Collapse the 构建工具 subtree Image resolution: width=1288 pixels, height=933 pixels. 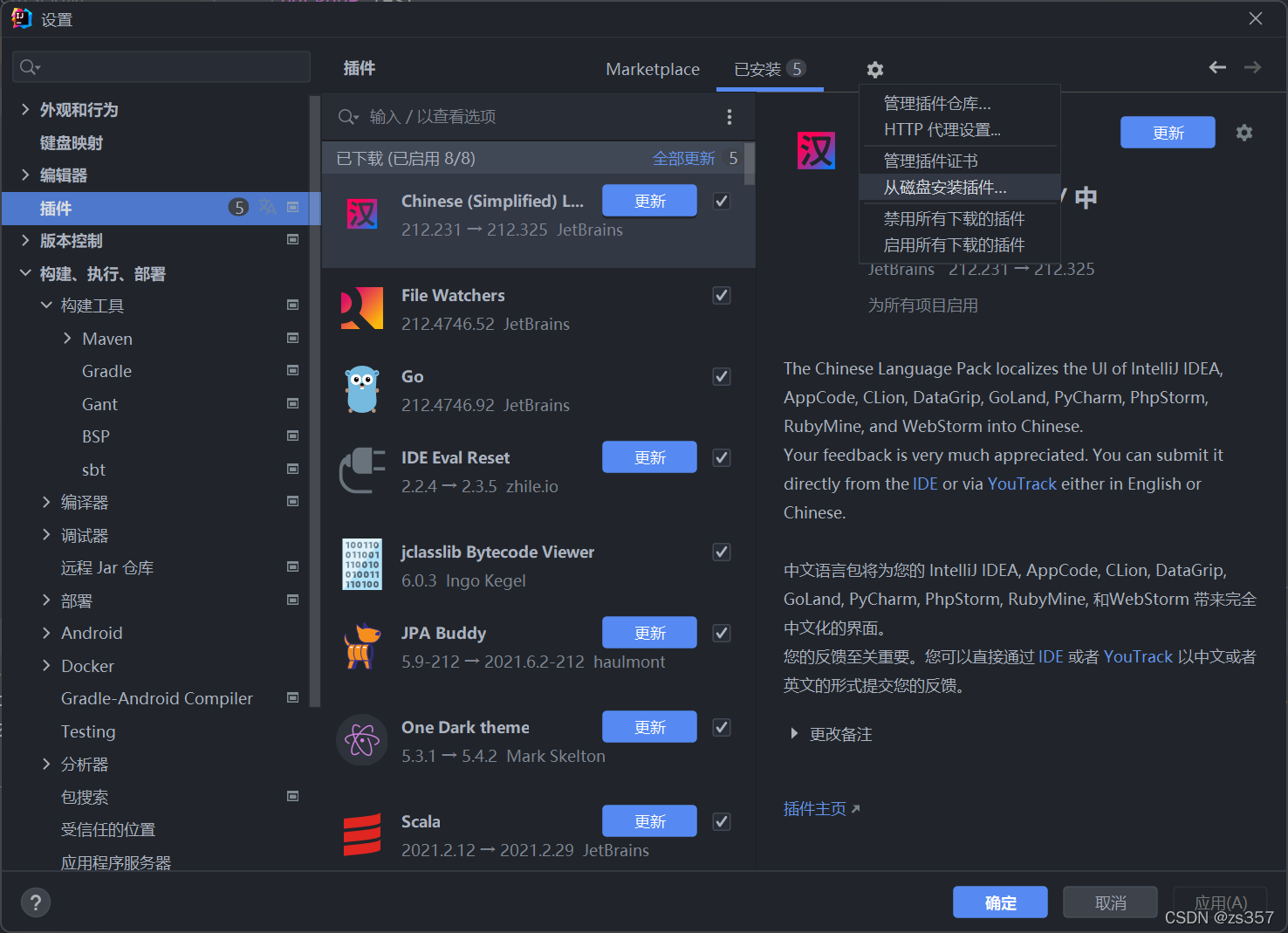[x=46, y=305]
